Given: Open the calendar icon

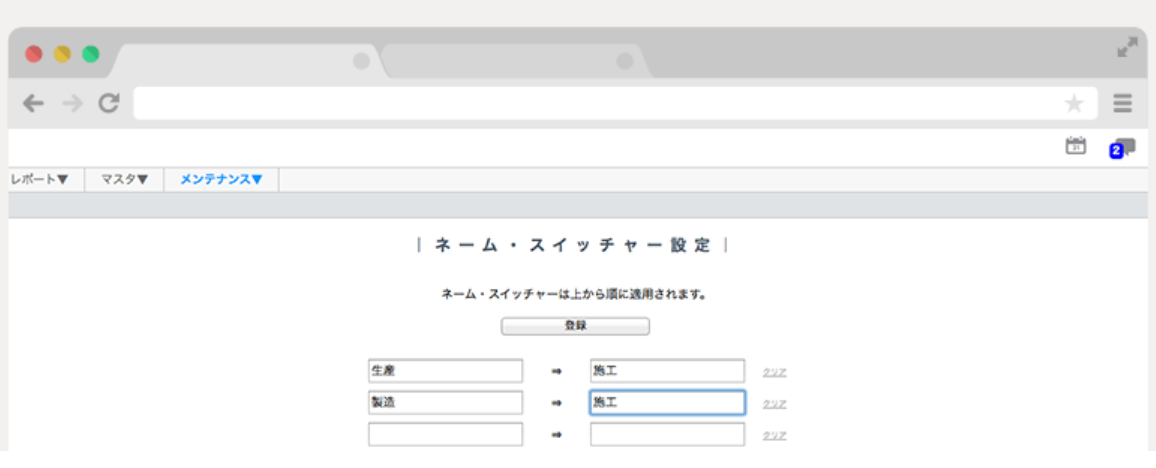Looking at the screenshot, I should click(x=1076, y=146).
